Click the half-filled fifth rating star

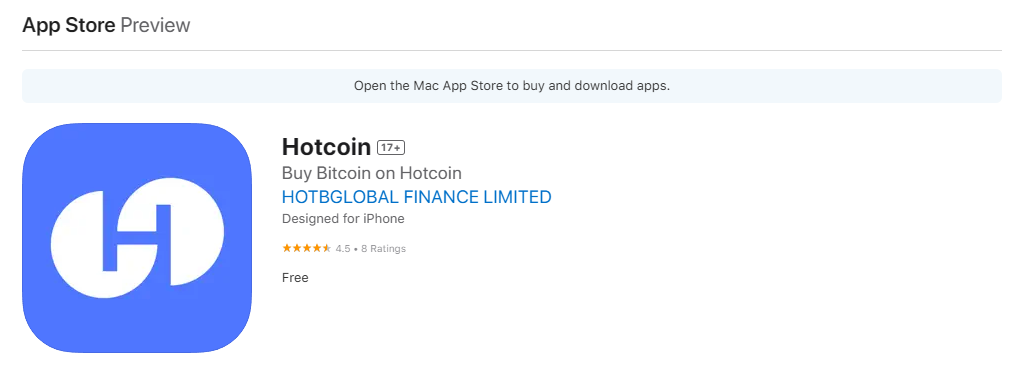(327, 249)
